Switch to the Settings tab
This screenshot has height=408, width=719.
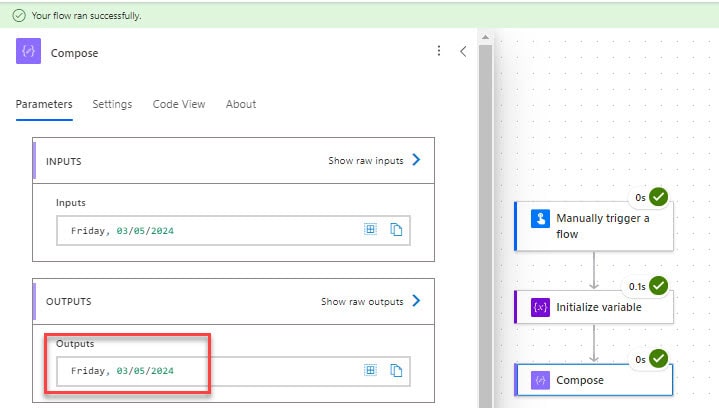click(112, 104)
